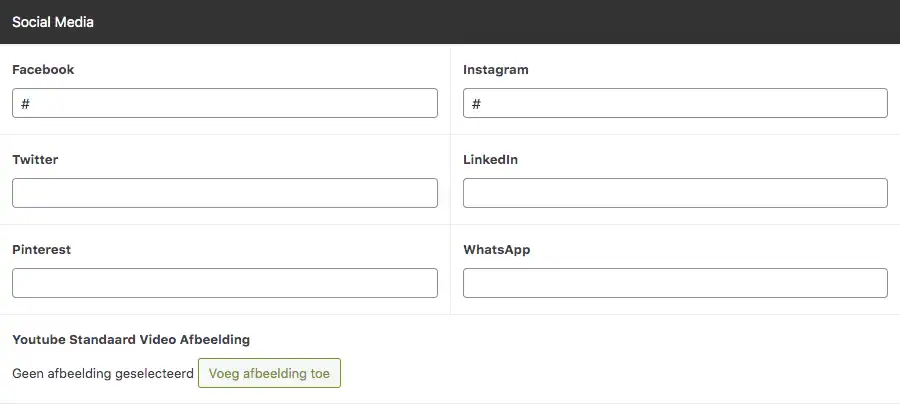Click the 'Youtube Standaard Video Afbeelding' label
Viewport: 900px width, 404px height.
click(x=131, y=340)
